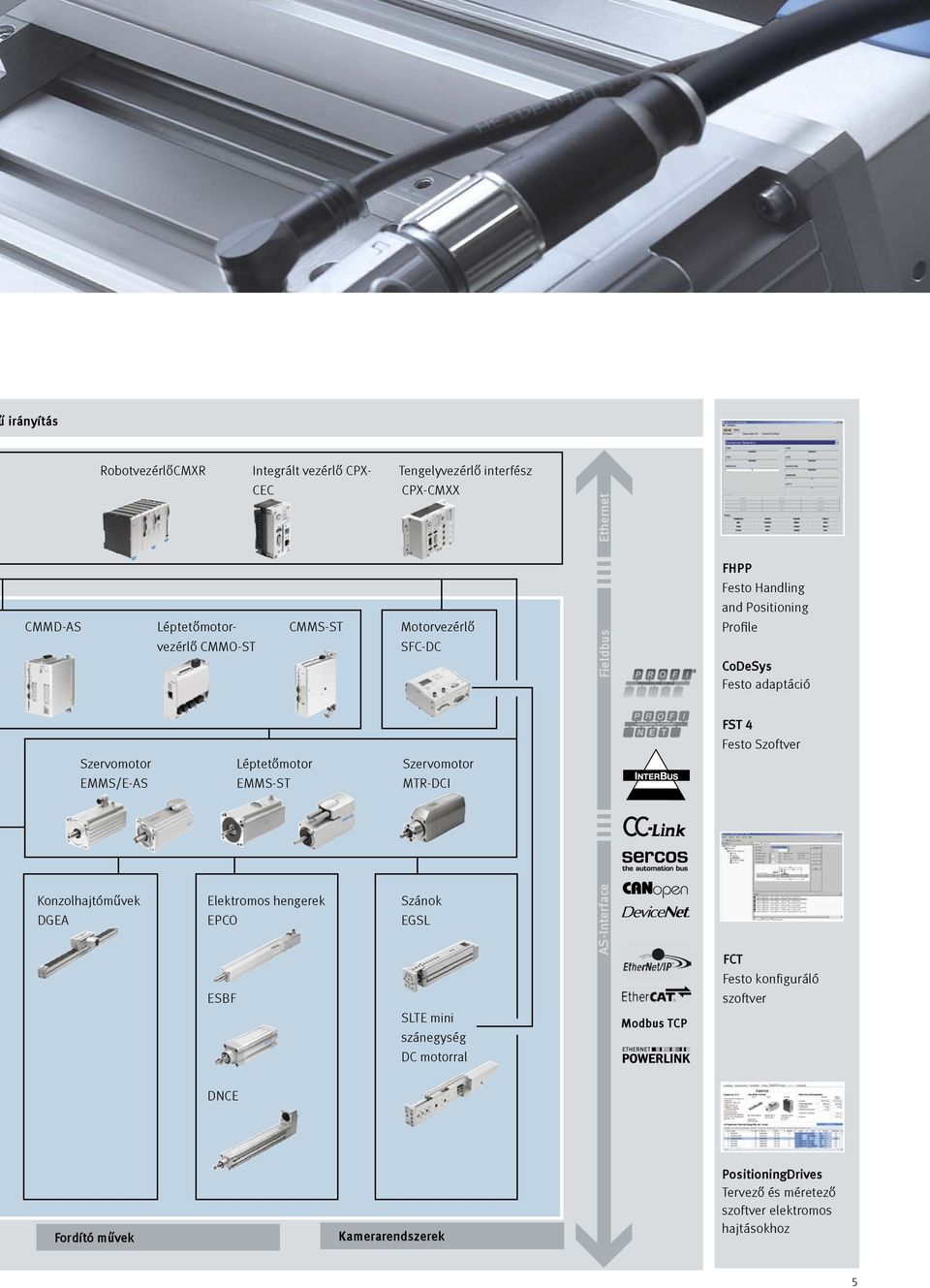Click the Léptetőmotor EMMS-ST label
Viewport: 930px width, 1288px height.
pyautogui.click(x=274, y=773)
